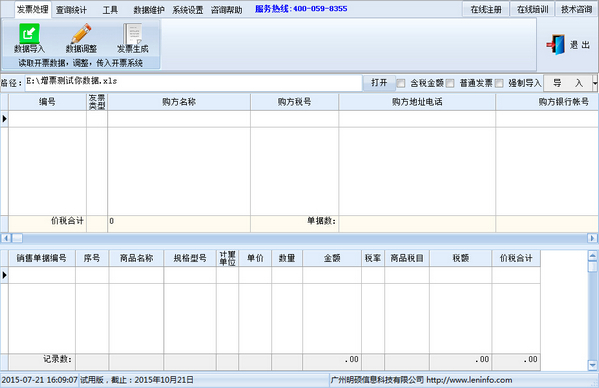599x388 pixels.
Task: Select the first row marker in upper grid
Action: (x=5, y=119)
